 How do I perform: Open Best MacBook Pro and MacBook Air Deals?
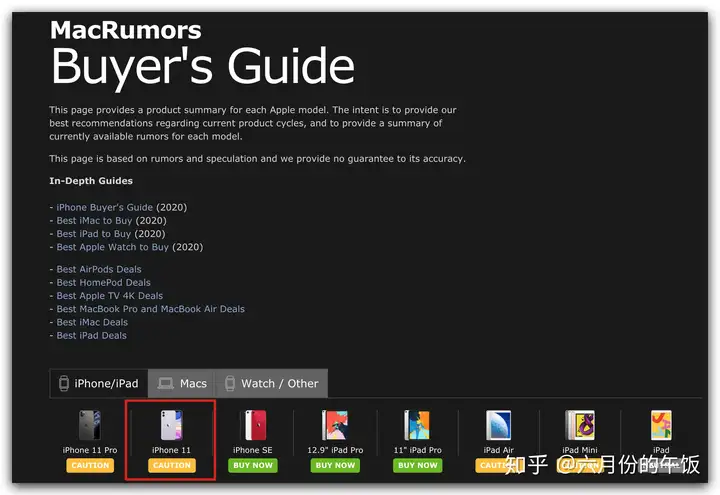[x=151, y=309]
